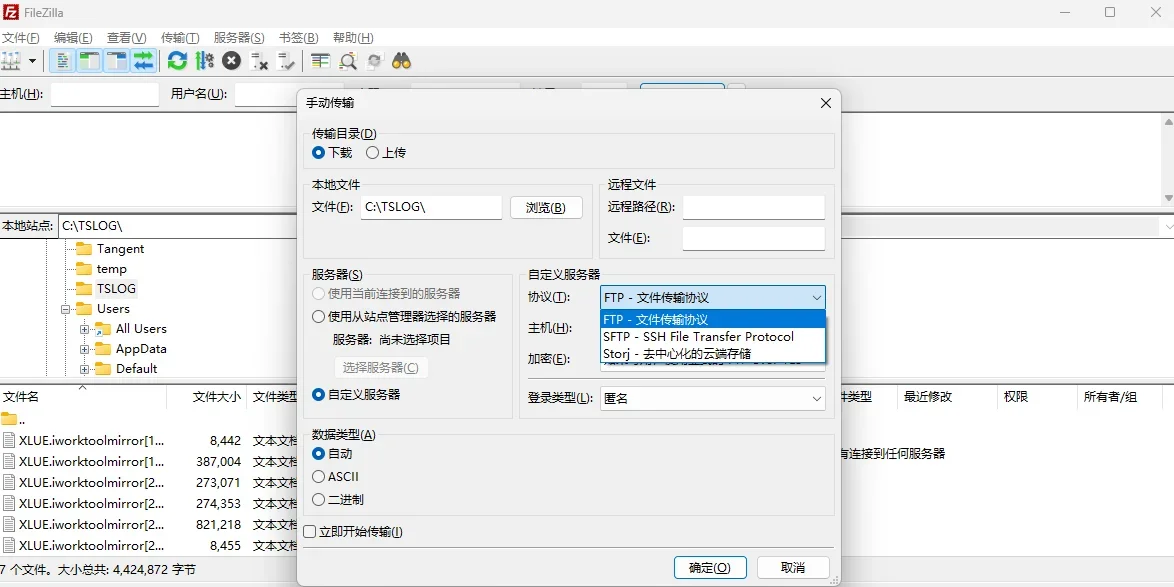Expand the All Users tree node
Image resolution: width=1174 pixels, height=587 pixels.
pyautogui.click(x=85, y=329)
